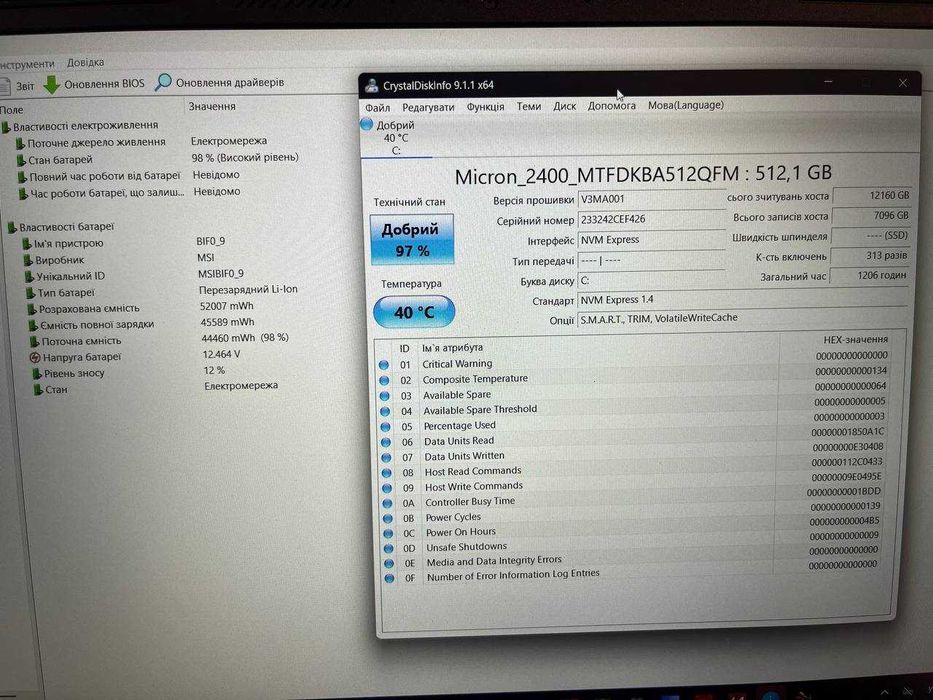Image resolution: width=933 pixels, height=700 pixels.
Task: Click the Напруга батареї voltage icon
Action: [x=35, y=358]
